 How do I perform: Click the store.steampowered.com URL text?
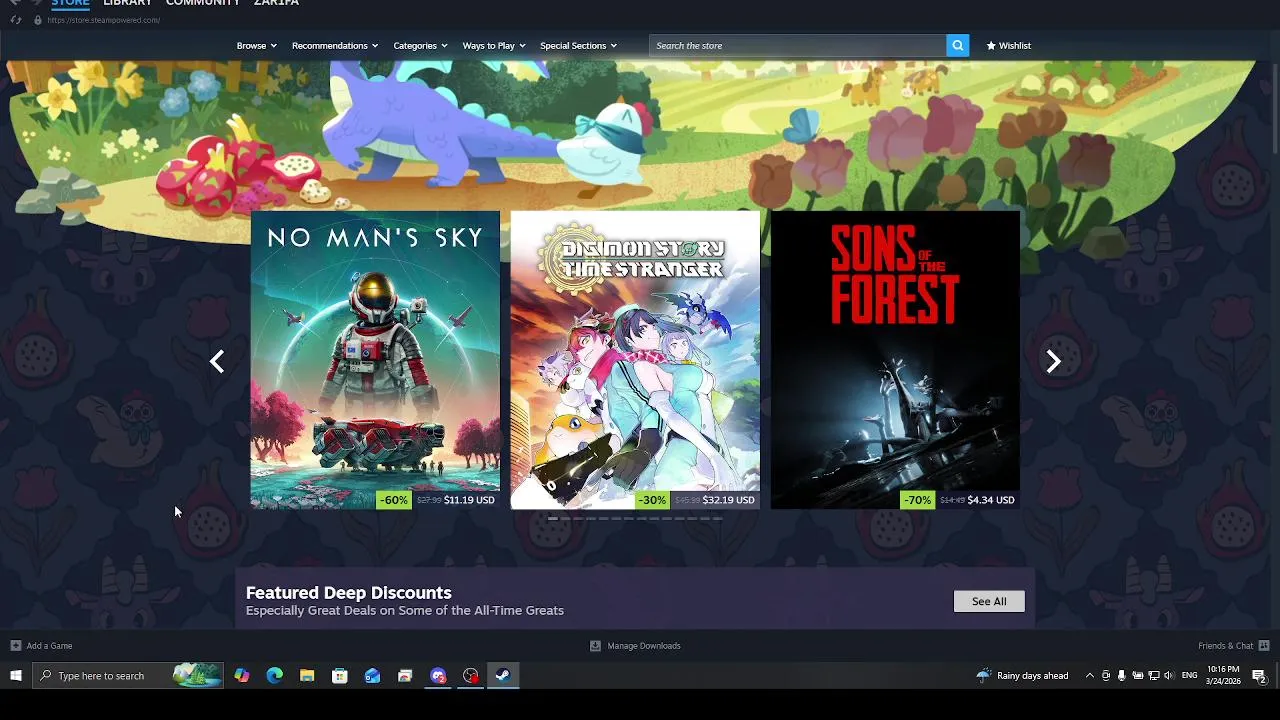pos(104,20)
